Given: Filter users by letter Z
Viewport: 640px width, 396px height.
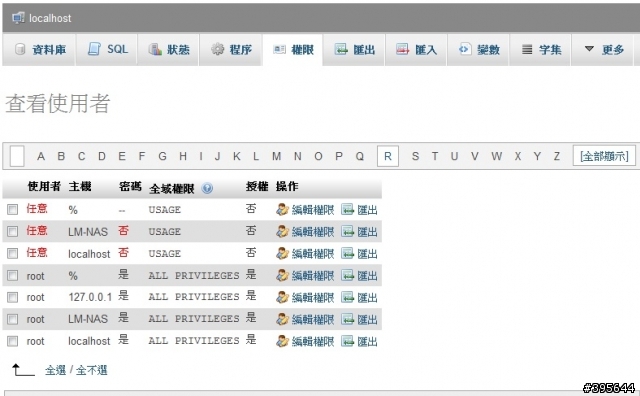Looking at the screenshot, I should pyautogui.click(x=557, y=156).
